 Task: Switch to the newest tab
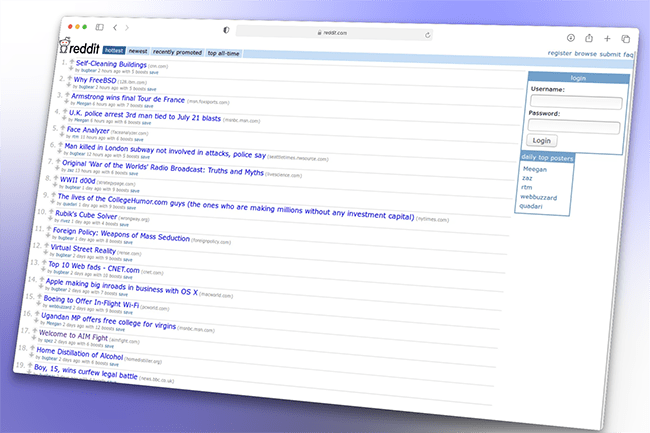(x=138, y=51)
